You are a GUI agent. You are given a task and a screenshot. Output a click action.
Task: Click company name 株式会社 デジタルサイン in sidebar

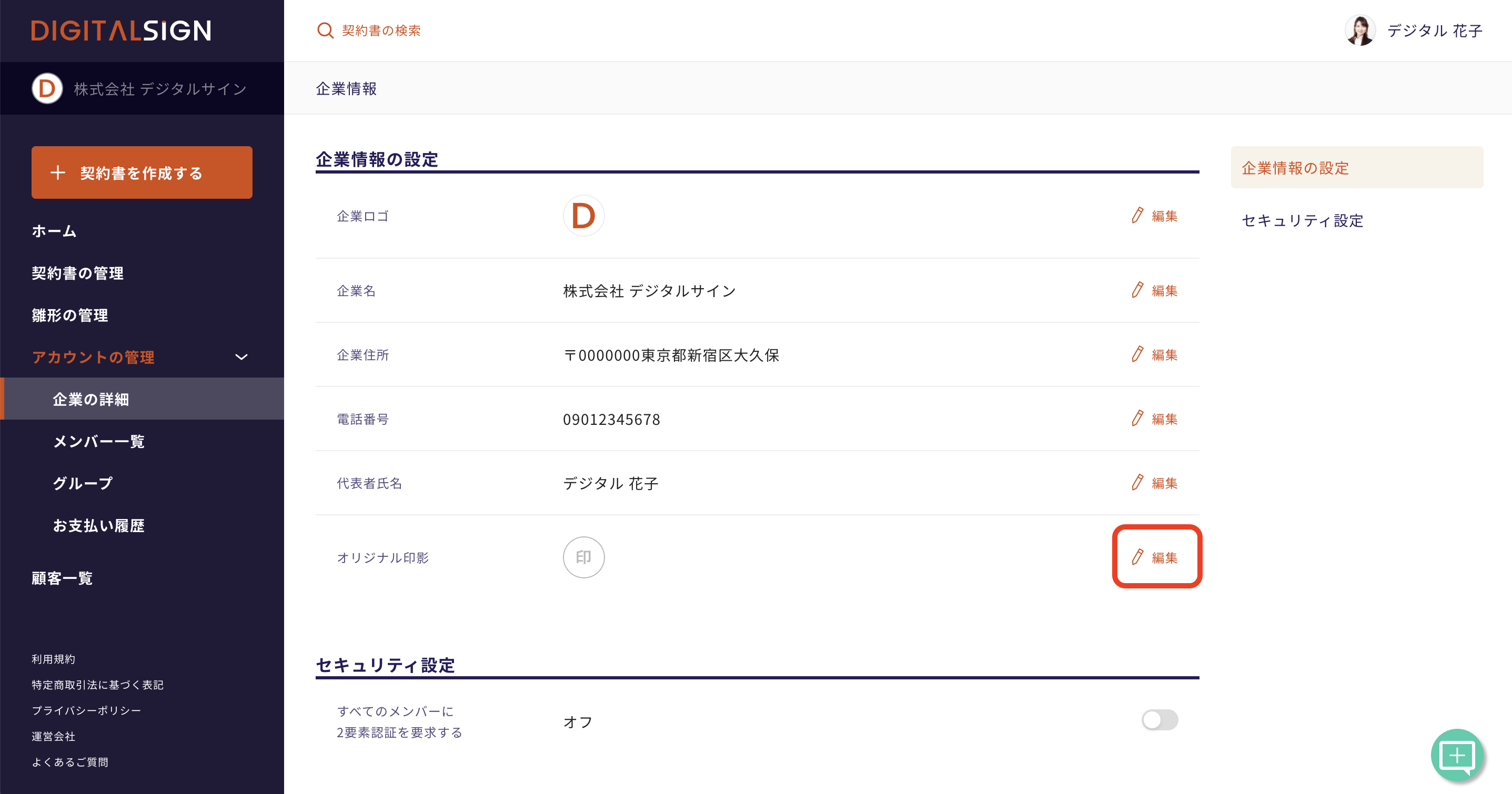click(x=159, y=89)
